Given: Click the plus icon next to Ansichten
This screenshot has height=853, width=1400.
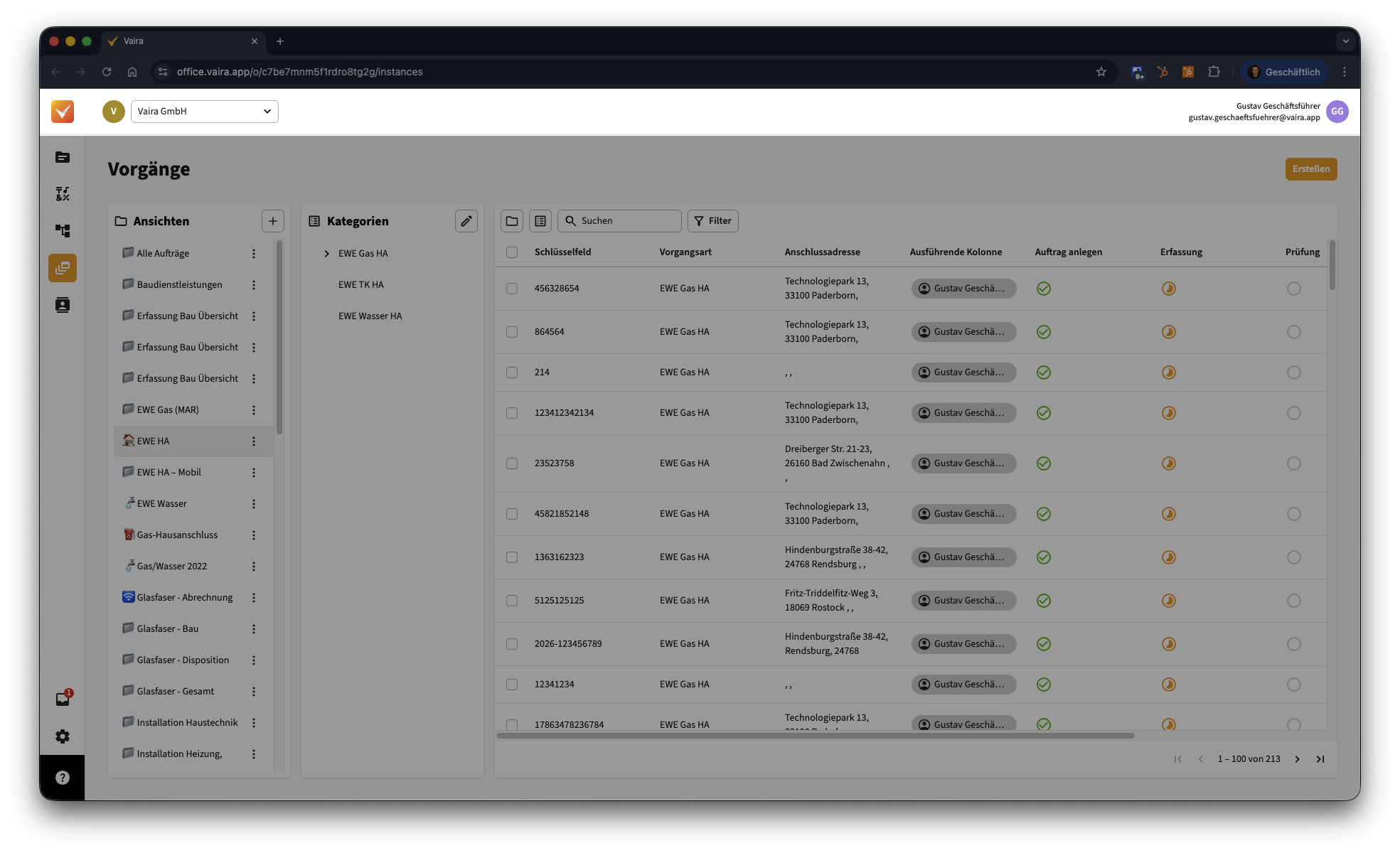Looking at the screenshot, I should pos(273,221).
